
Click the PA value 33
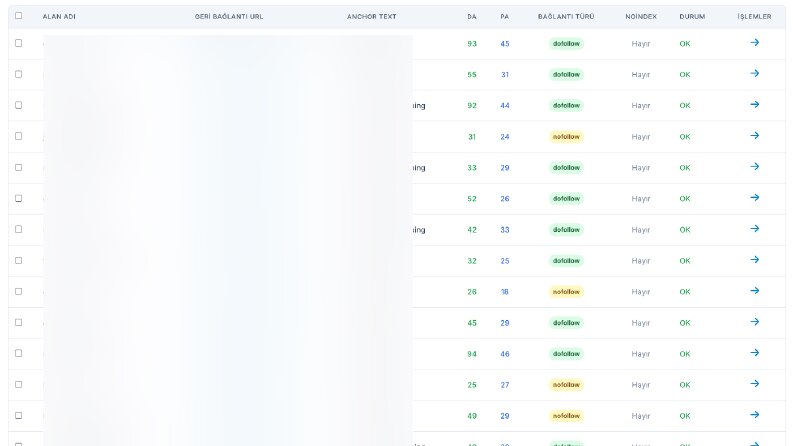(x=505, y=230)
